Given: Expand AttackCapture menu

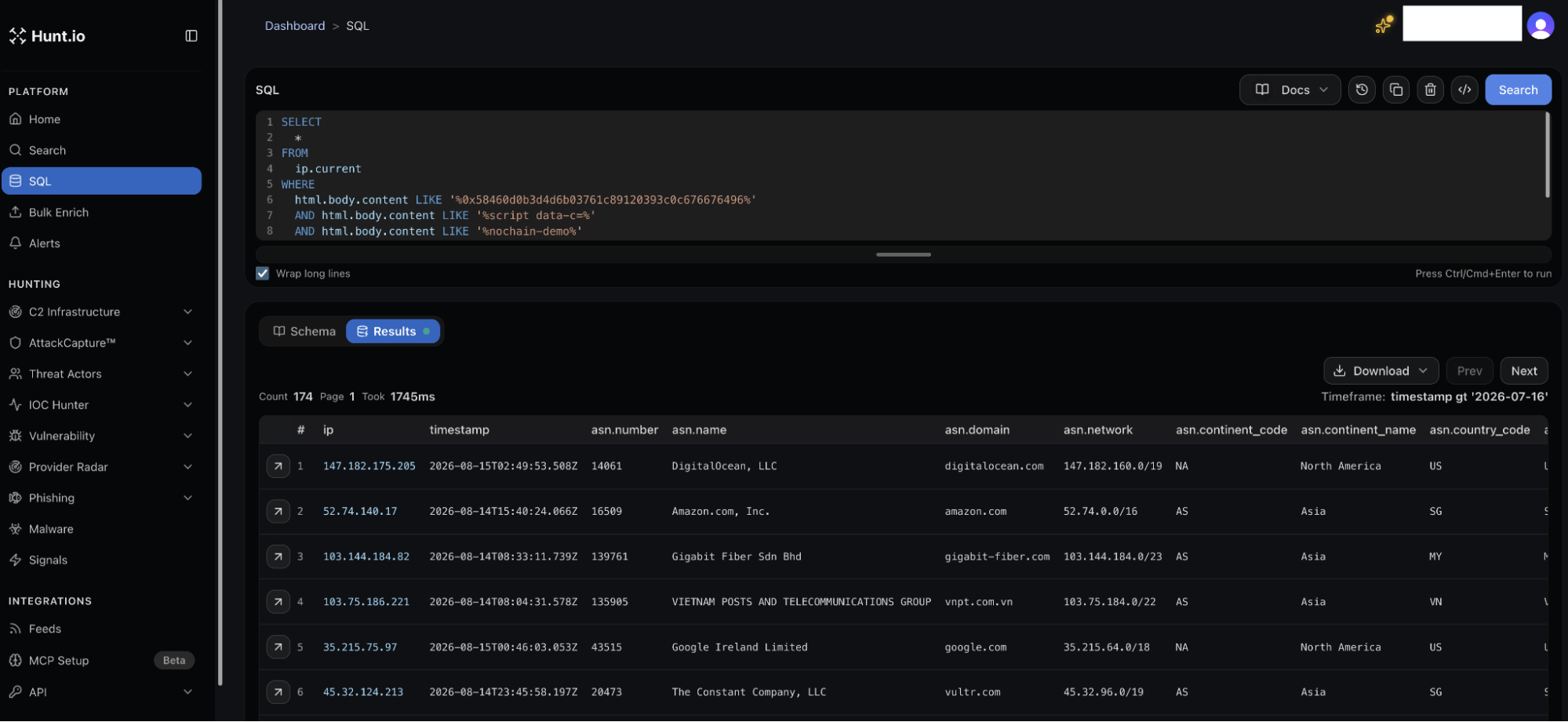Looking at the screenshot, I should [x=101, y=343].
